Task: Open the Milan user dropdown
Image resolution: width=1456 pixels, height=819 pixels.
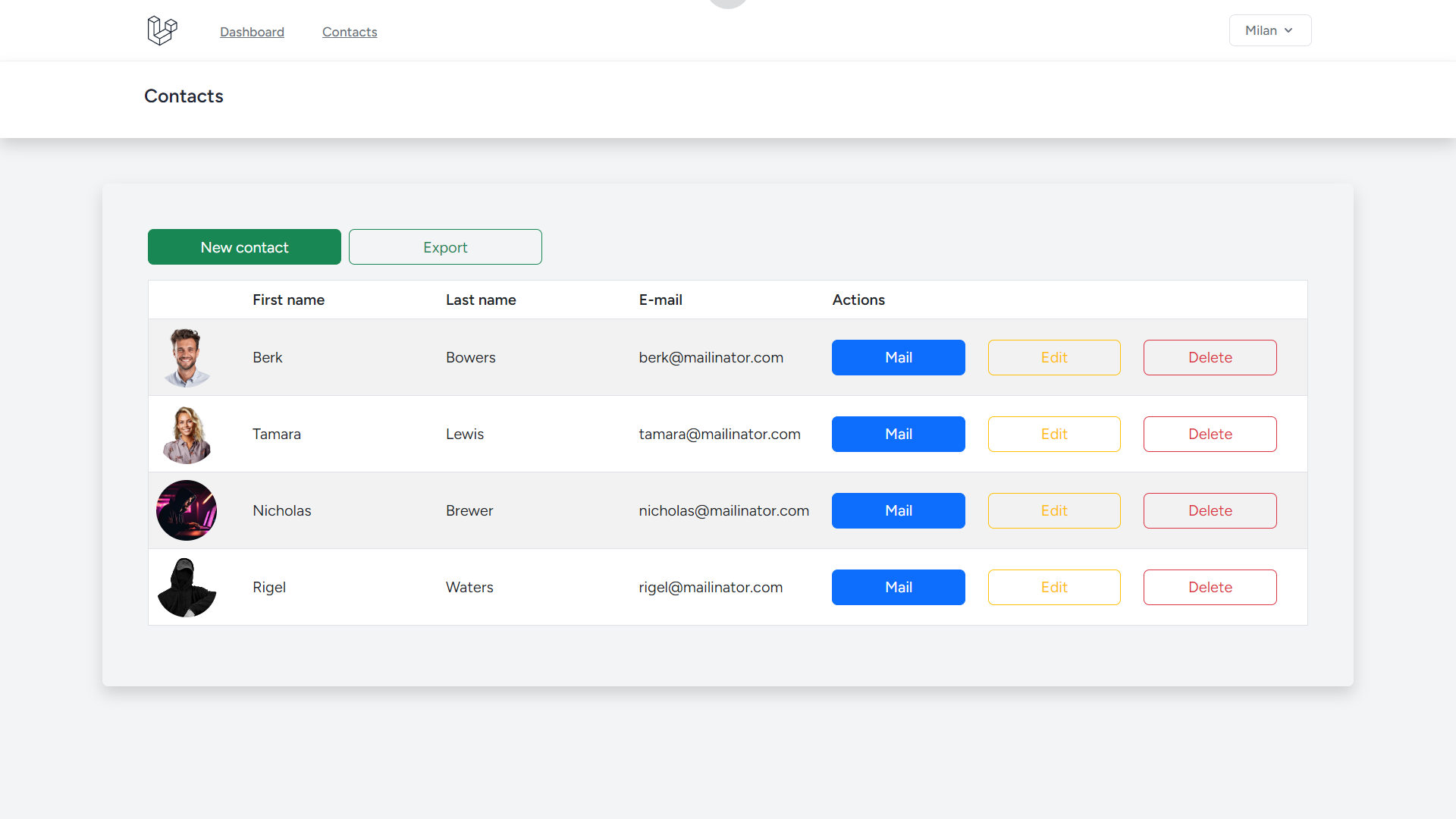Action: click(x=1269, y=30)
